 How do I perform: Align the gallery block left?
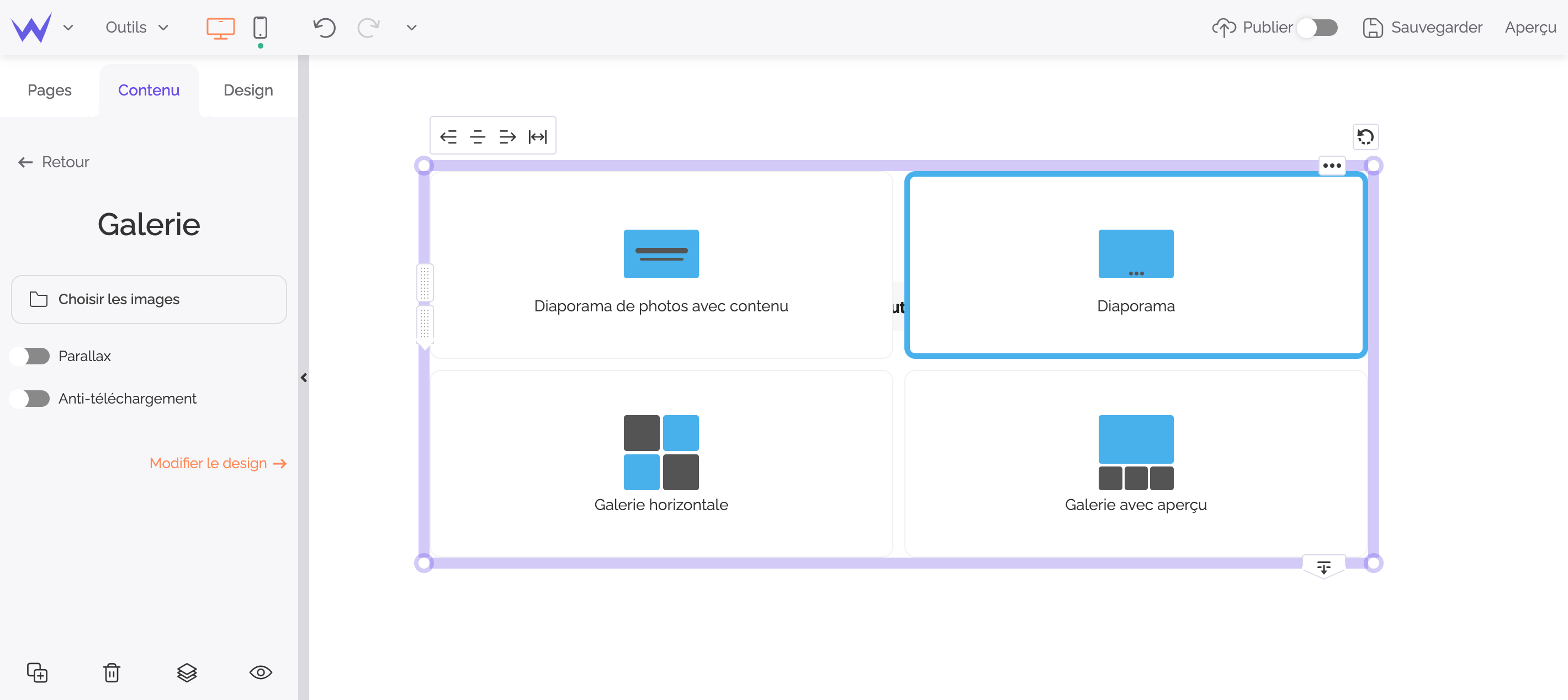pos(449,136)
